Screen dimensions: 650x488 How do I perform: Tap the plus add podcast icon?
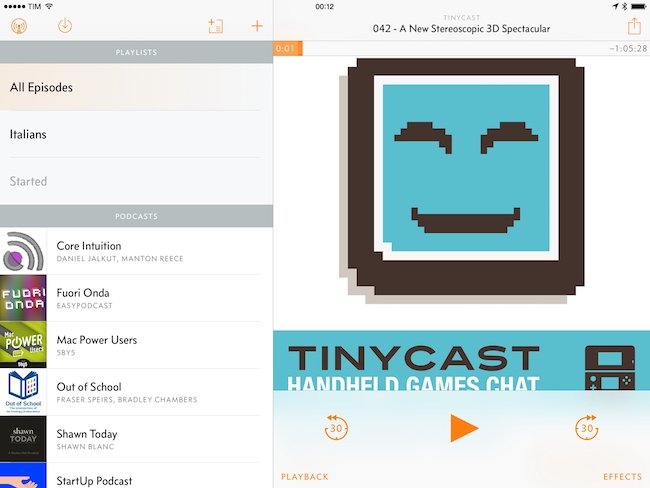point(257,26)
